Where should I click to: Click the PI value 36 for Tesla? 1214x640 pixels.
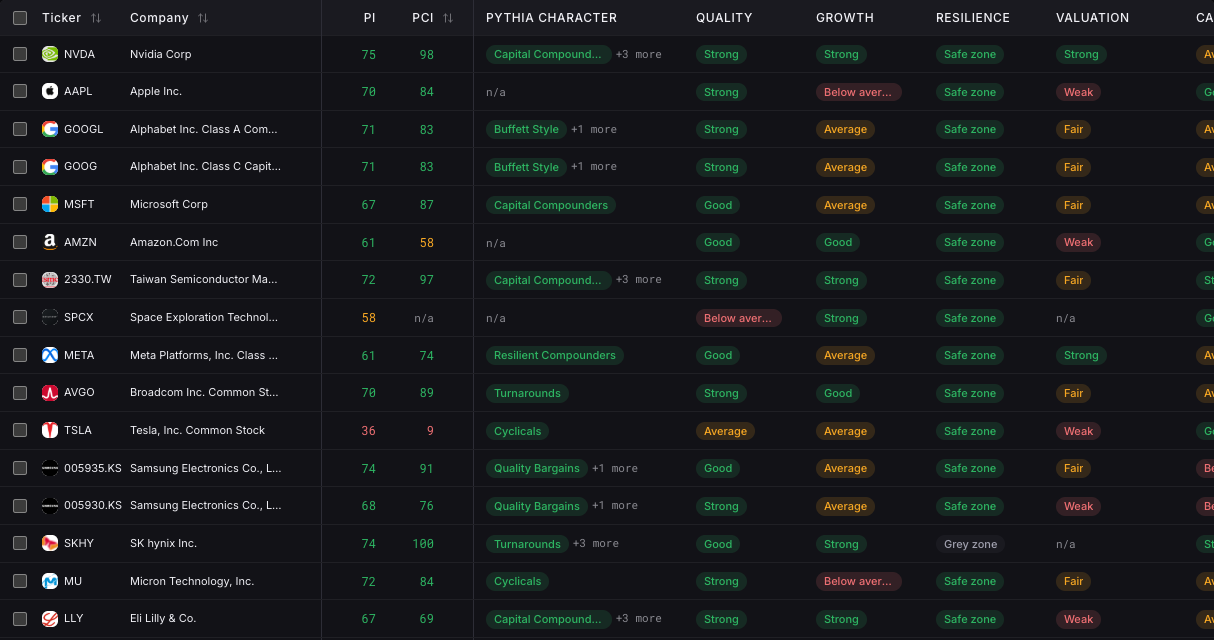(369, 430)
